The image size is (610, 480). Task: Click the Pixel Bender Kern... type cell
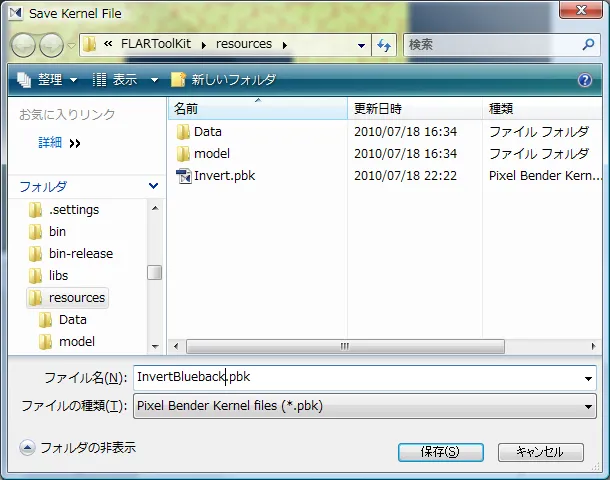[545, 176]
